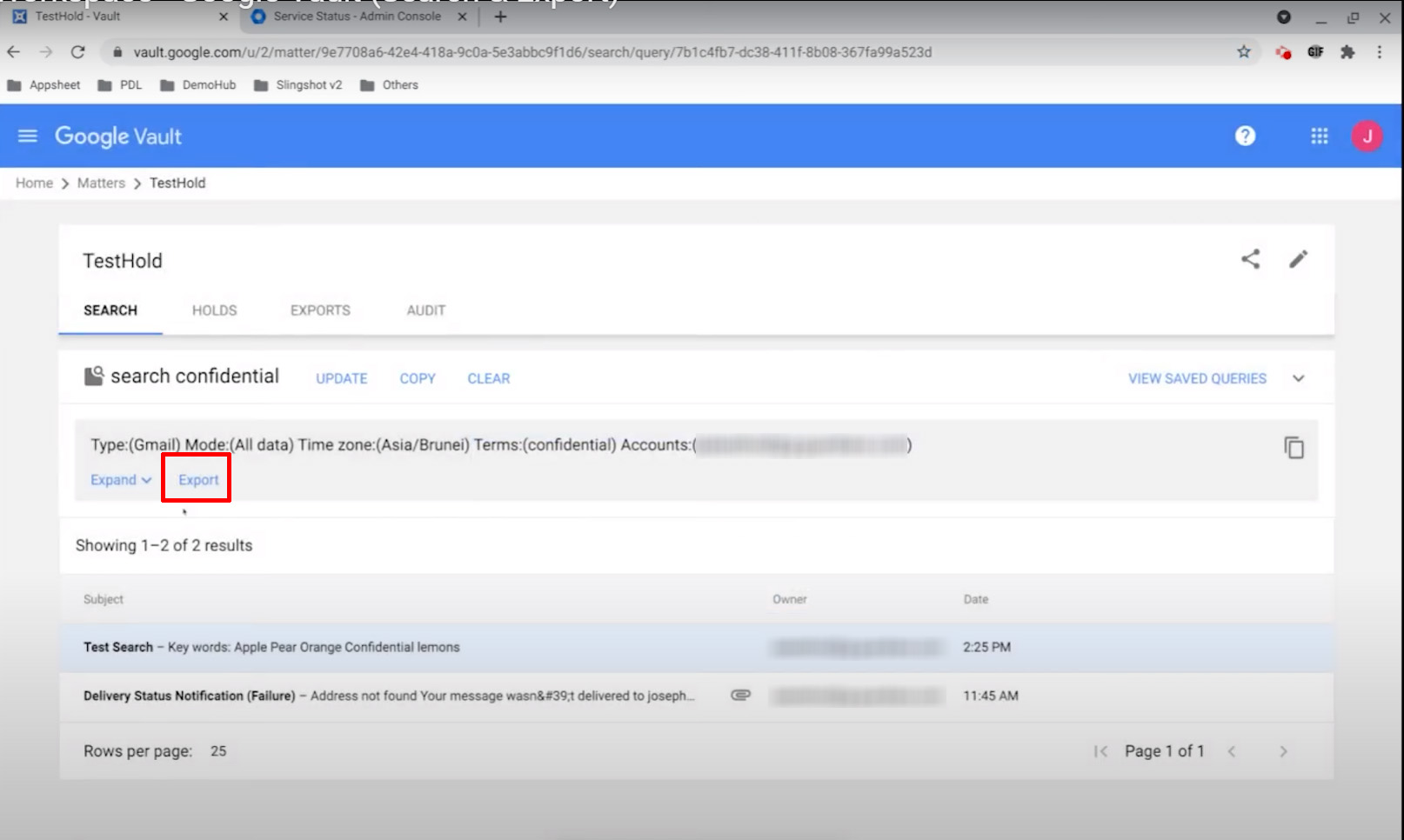
Task: Reload the Vault page
Action: [77, 52]
